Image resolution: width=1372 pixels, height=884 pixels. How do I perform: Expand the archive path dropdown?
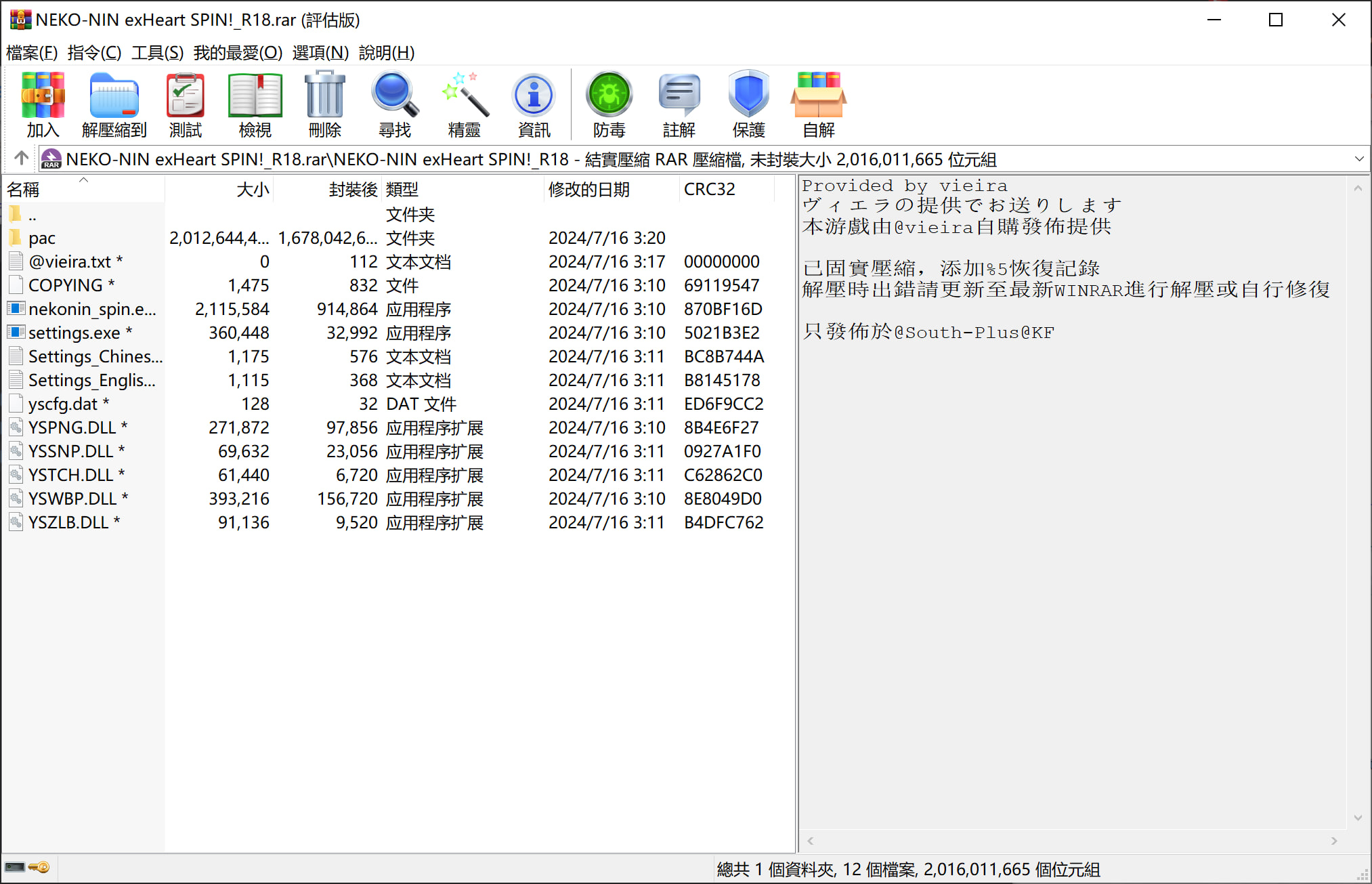coord(1358,159)
